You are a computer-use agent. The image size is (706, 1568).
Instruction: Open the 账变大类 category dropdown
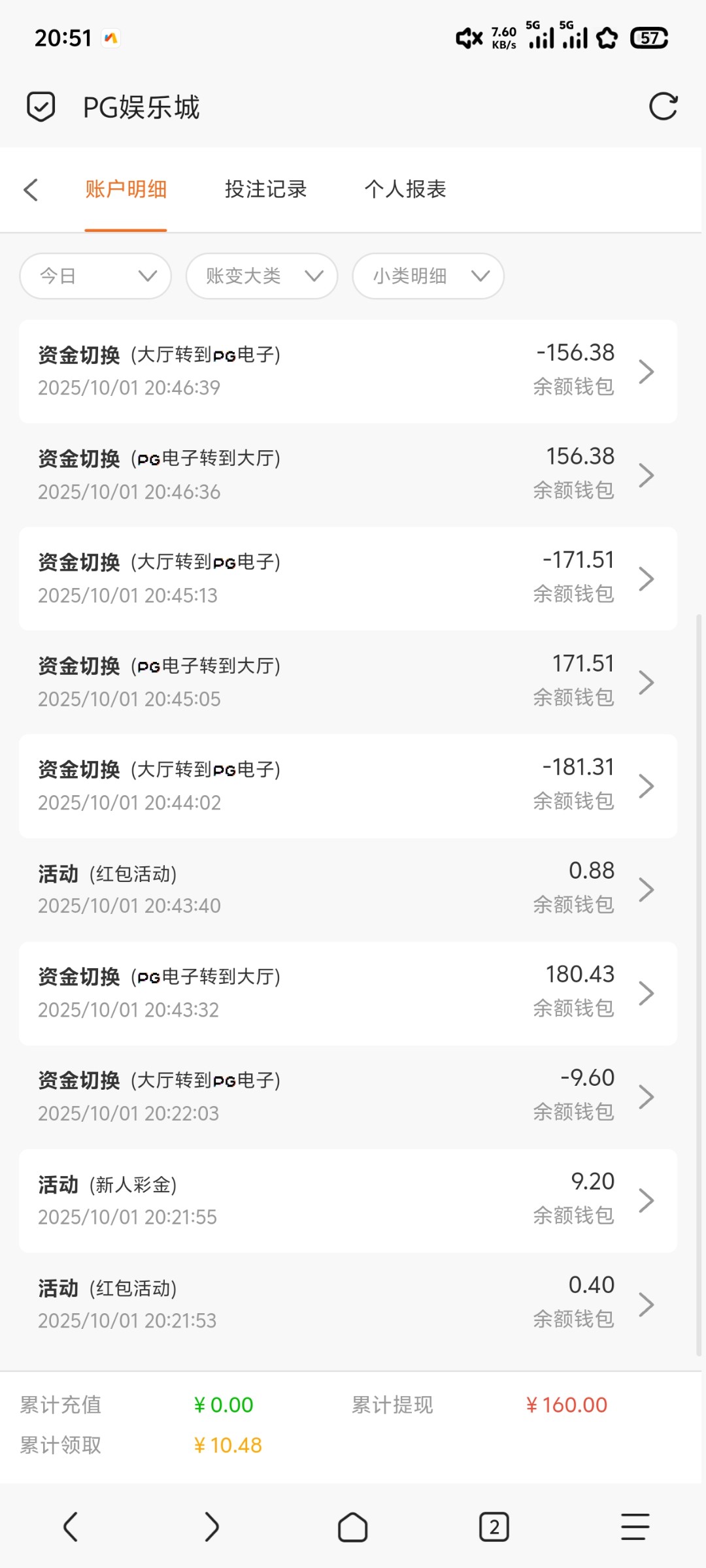click(x=261, y=276)
